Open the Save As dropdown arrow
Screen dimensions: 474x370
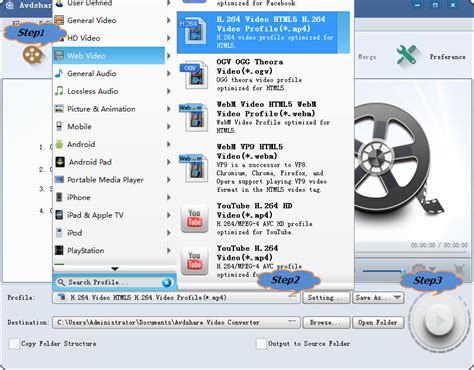pyautogui.click(x=397, y=297)
